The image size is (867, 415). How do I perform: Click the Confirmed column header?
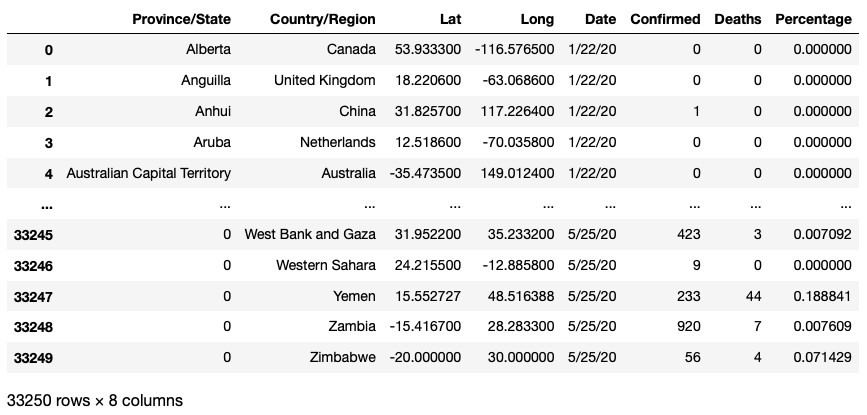[665, 19]
